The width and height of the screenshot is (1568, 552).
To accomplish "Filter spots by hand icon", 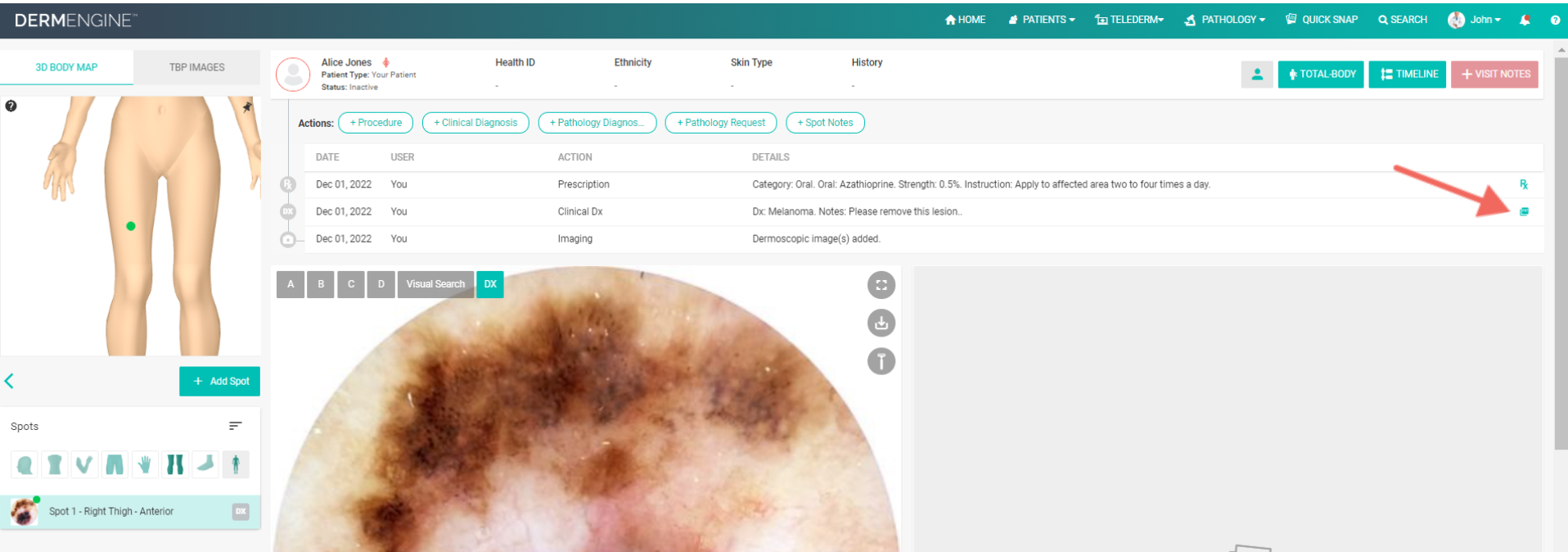I will [145, 465].
